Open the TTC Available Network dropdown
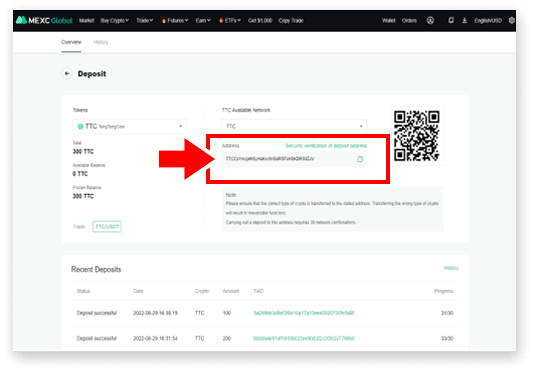This screenshot has width=533, height=372. pos(294,126)
